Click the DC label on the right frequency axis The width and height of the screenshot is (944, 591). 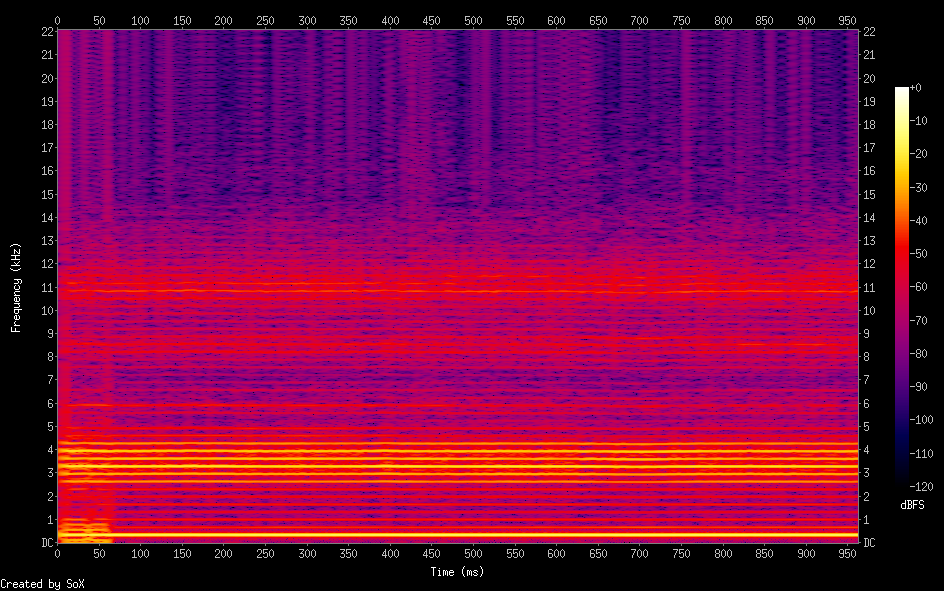pyautogui.click(x=869, y=543)
